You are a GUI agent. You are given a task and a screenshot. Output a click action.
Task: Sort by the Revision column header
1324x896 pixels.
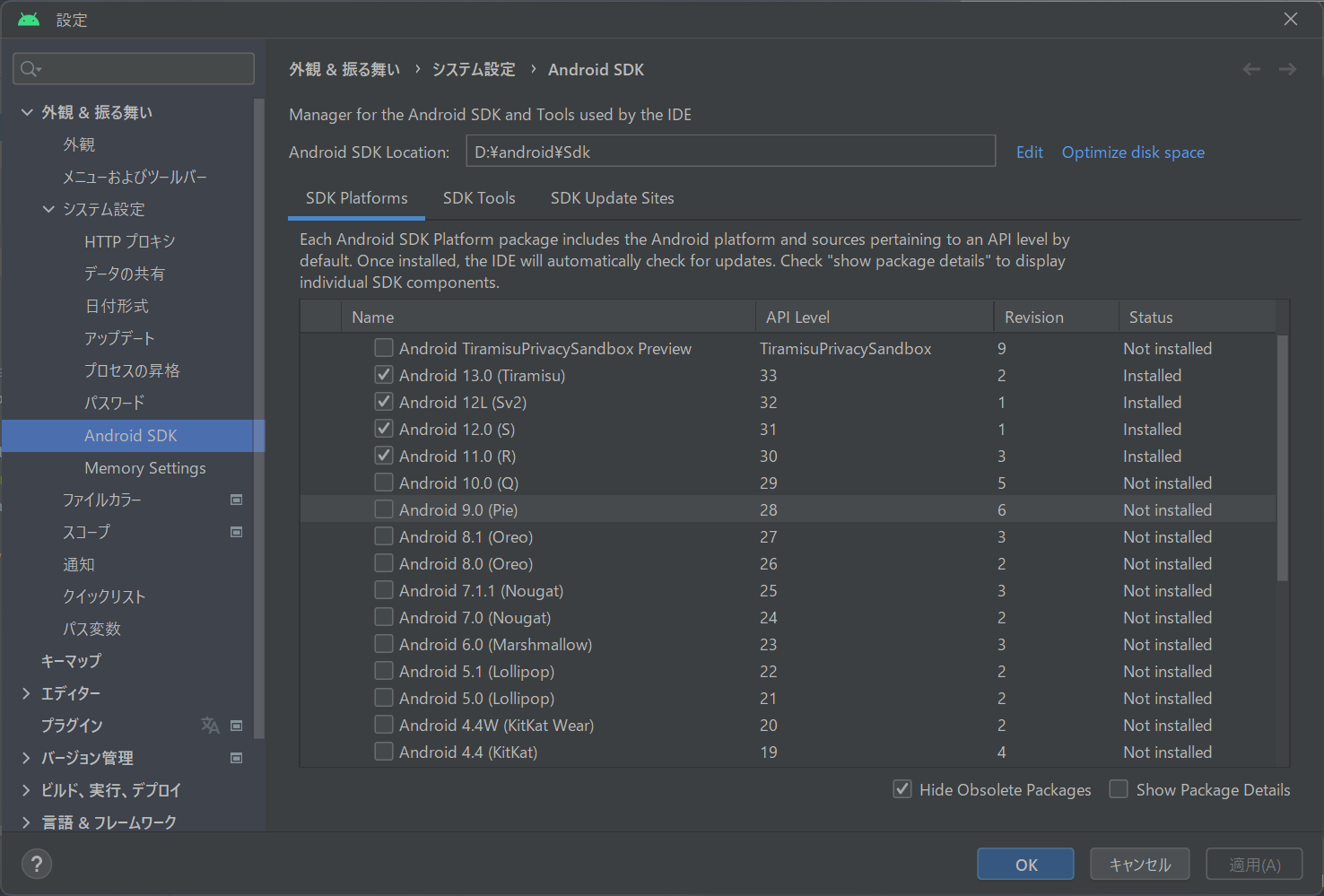[x=1056, y=317]
